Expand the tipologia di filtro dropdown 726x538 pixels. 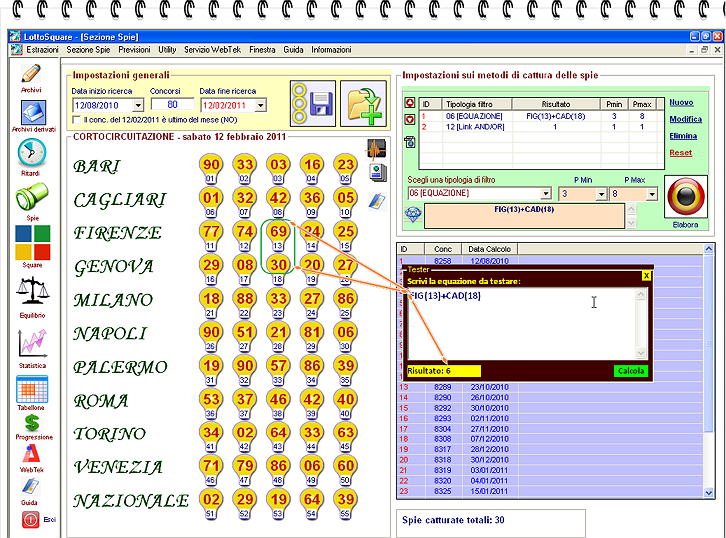pyautogui.click(x=546, y=194)
